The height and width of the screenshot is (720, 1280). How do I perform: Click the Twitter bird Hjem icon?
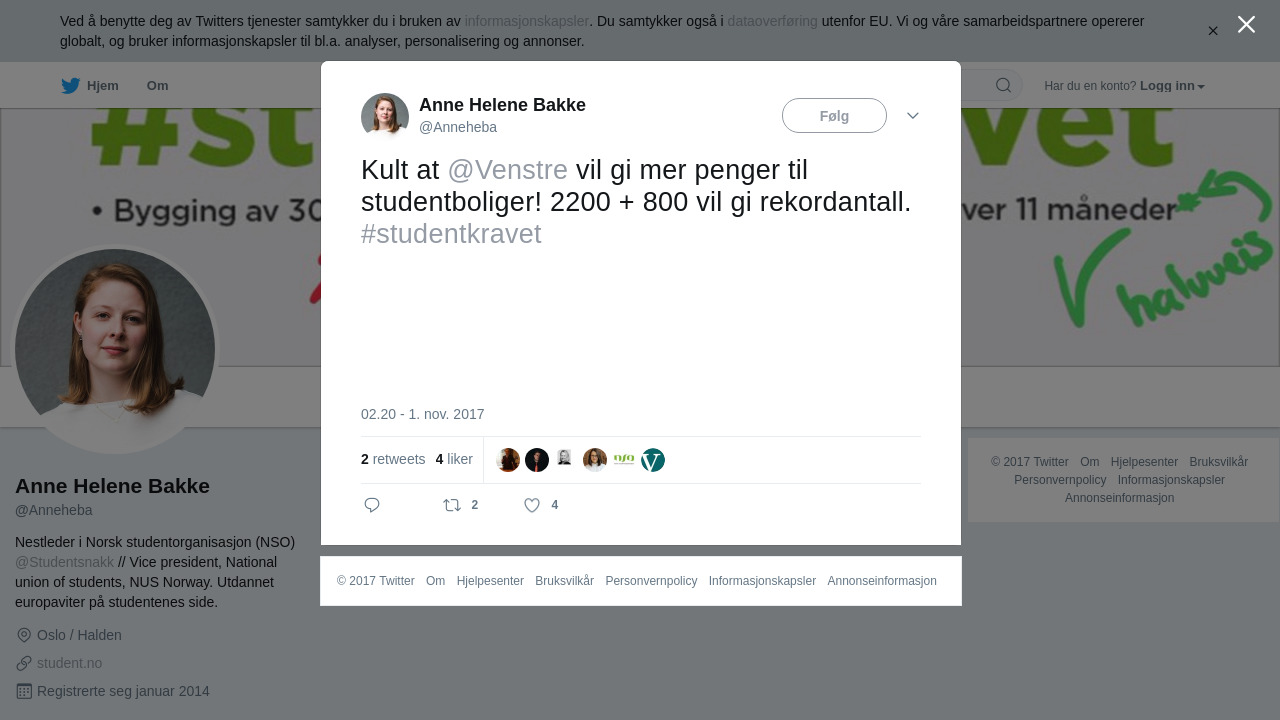(70, 86)
